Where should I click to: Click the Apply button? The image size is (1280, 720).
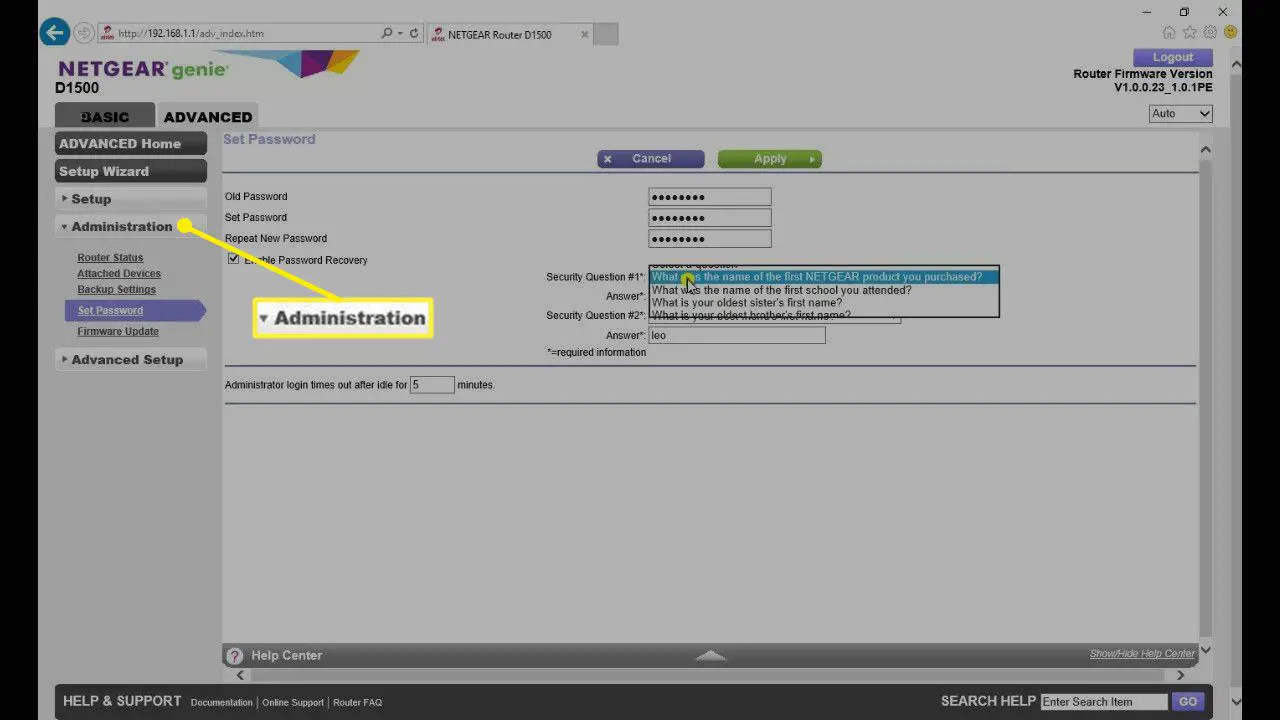coord(770,159)
